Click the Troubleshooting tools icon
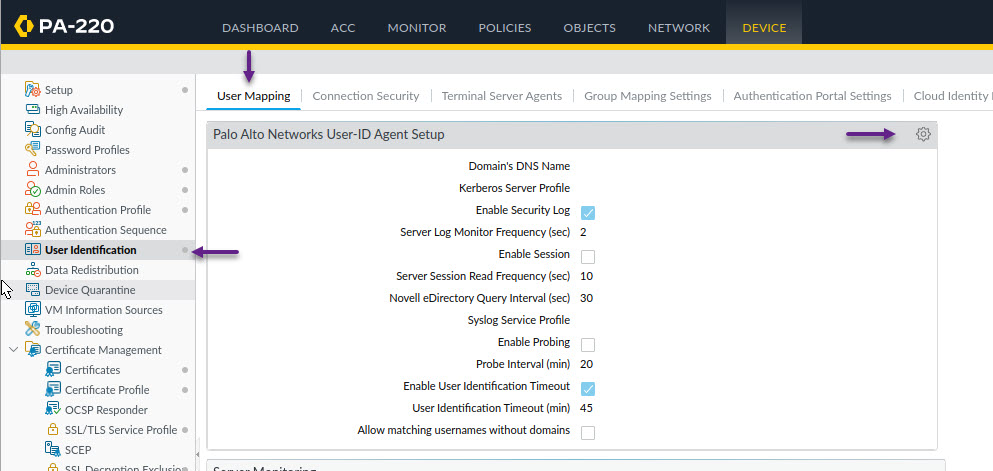The height and width of the screenshot is (471, 993). pos(32,330)
